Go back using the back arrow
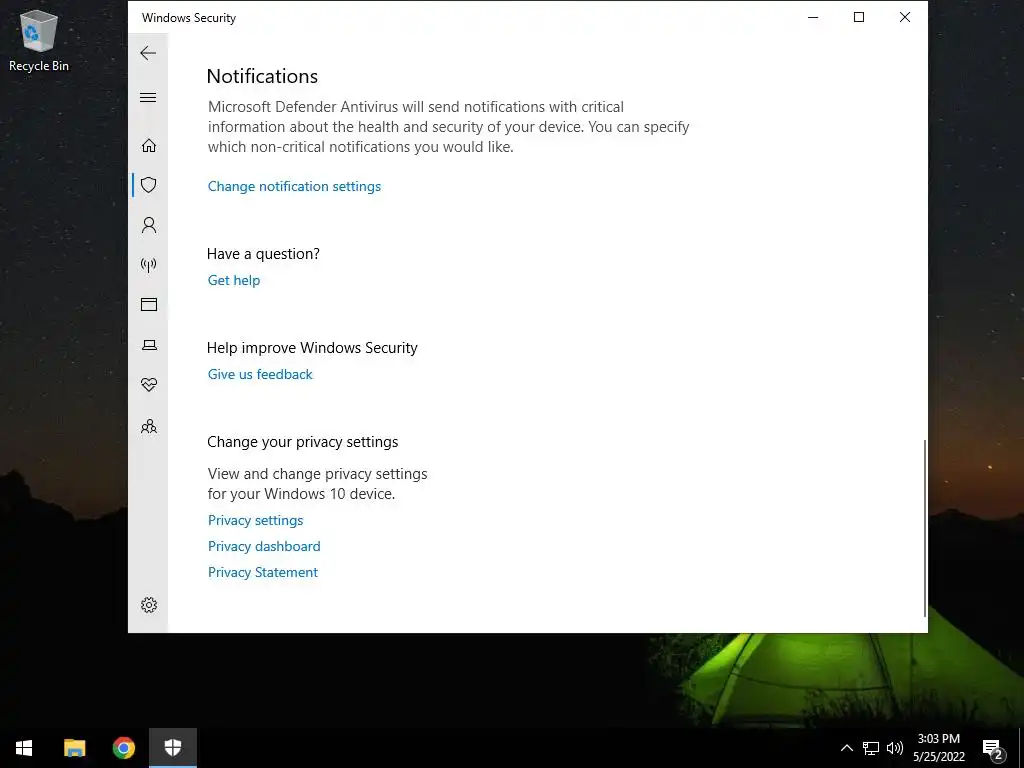Screen dimensions: 1024x768 148,53
